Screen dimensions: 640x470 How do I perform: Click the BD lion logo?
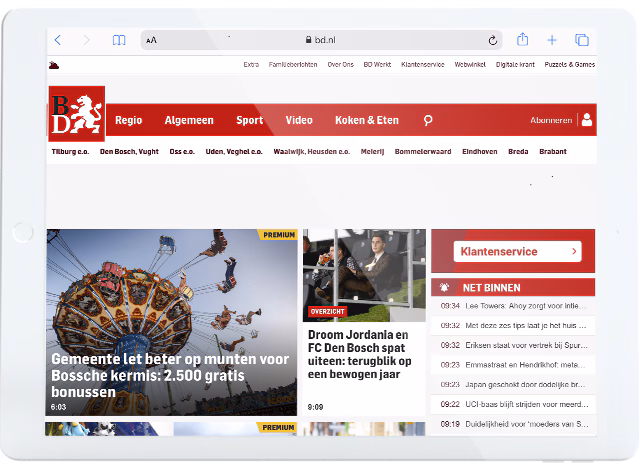75,114
